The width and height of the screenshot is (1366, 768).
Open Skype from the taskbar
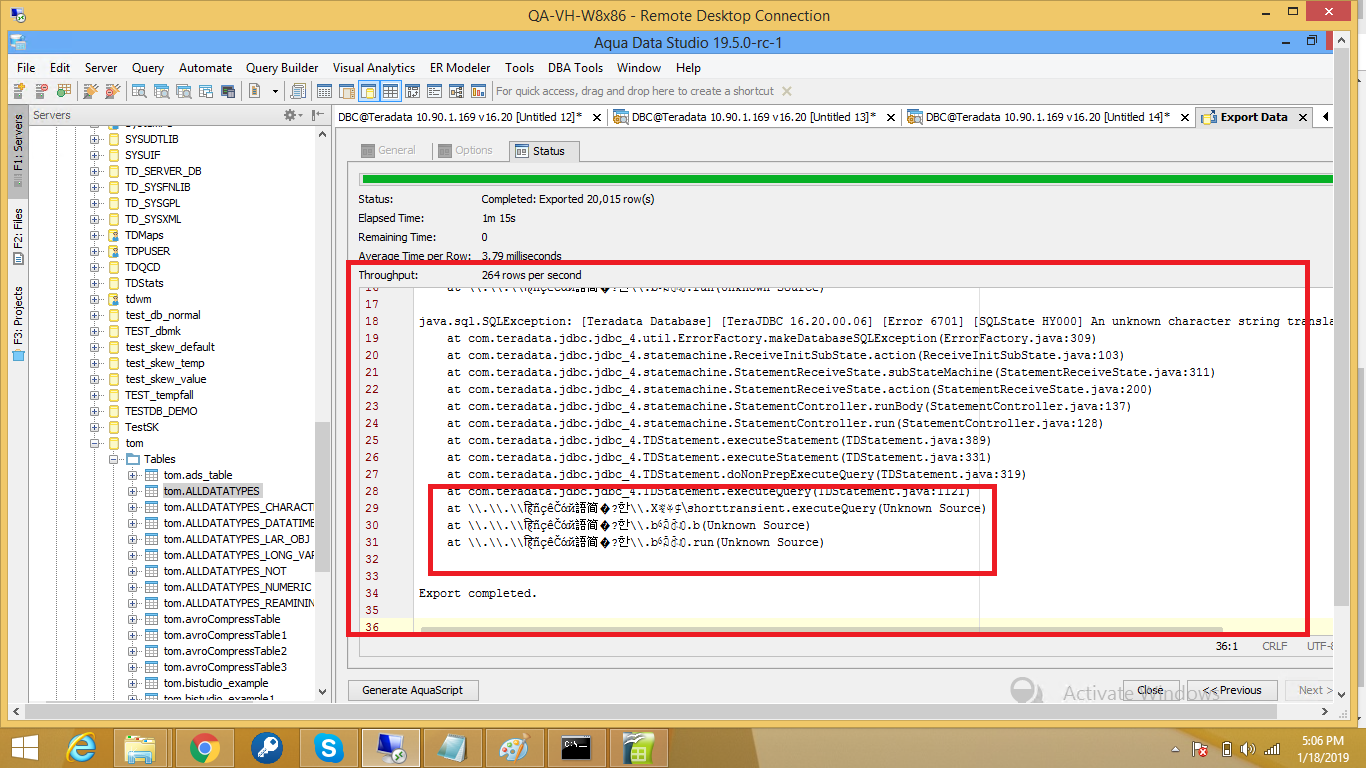pyautogui.click(x=328, y=747)
